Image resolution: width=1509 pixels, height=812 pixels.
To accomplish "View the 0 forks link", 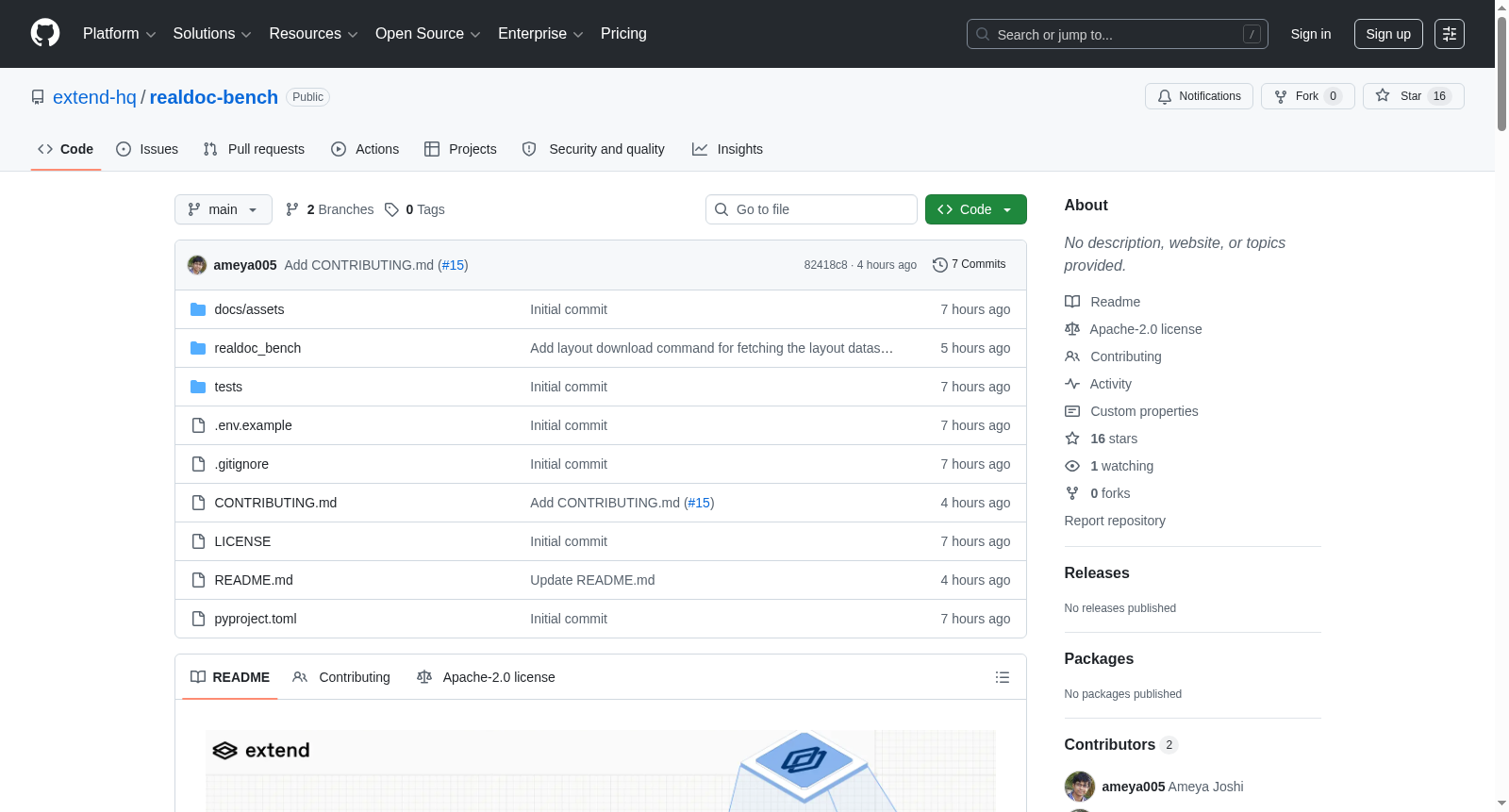I will [1098, 493].
